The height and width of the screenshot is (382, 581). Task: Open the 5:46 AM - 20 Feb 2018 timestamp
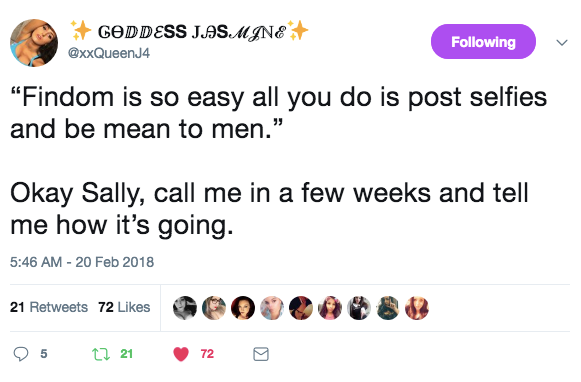82,262
